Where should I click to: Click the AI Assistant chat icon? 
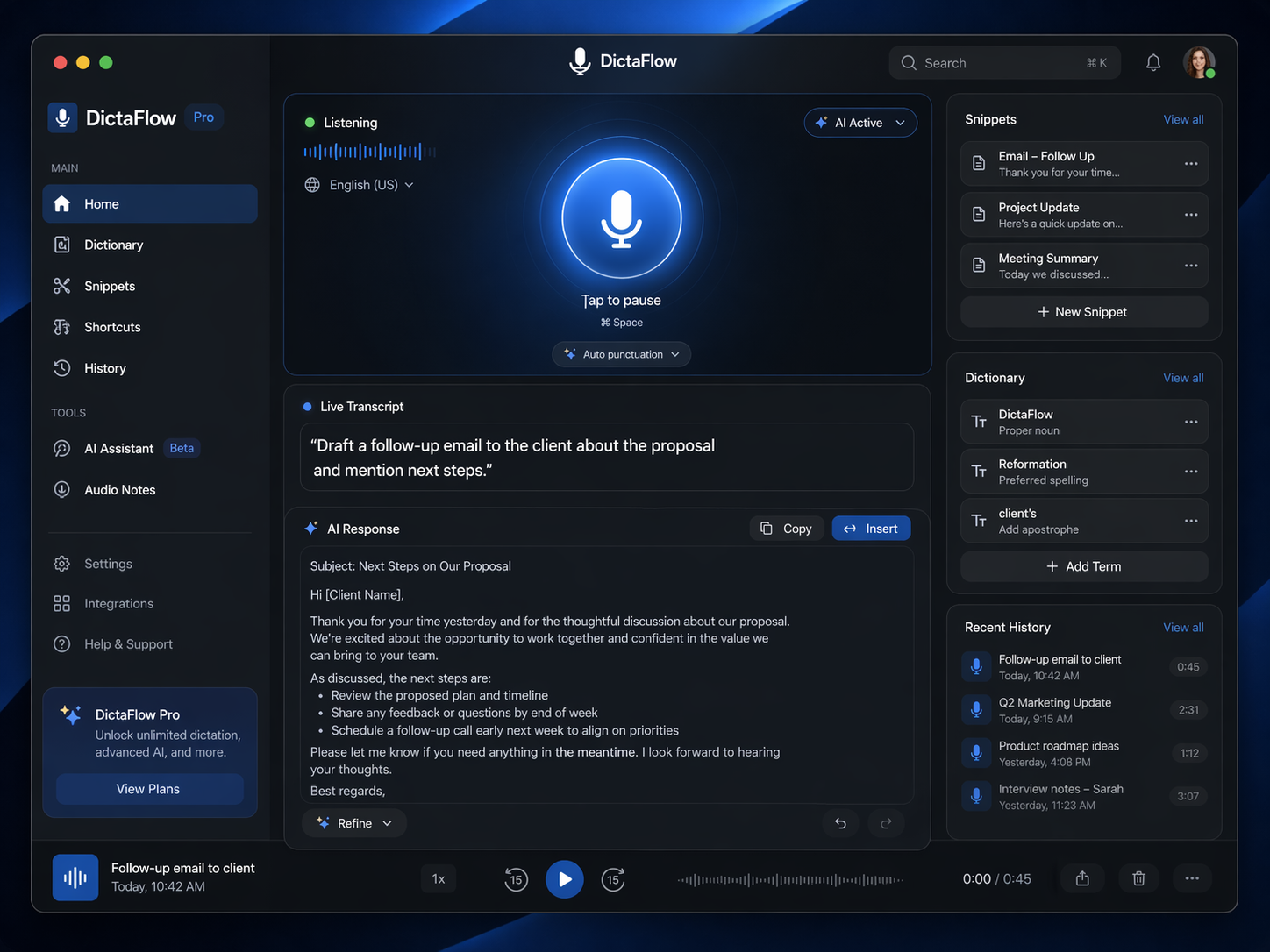click(61, 448)
